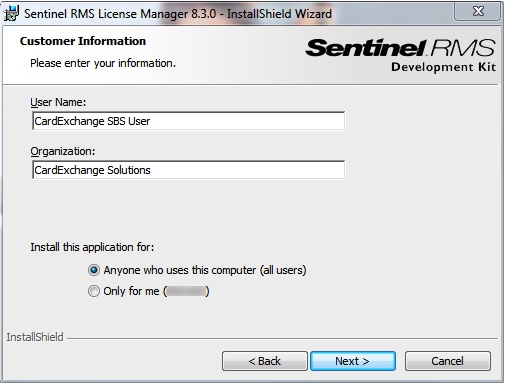Click "Install this application for:" text
The image size is (505, 383).
tap(92, 247)
